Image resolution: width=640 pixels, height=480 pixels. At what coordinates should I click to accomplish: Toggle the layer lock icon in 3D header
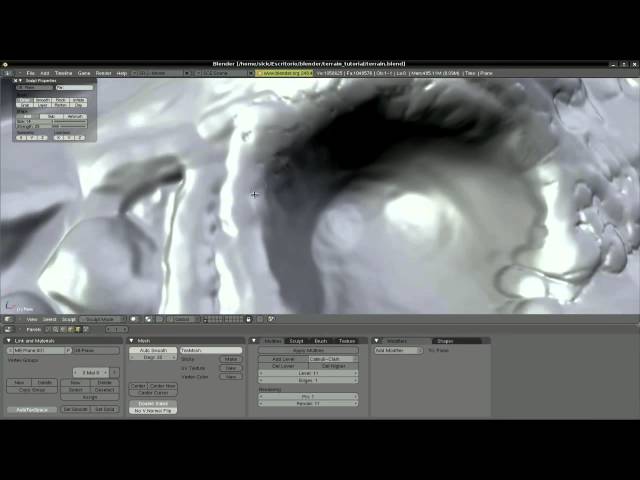pyautogui.click(x=249, y=319)
